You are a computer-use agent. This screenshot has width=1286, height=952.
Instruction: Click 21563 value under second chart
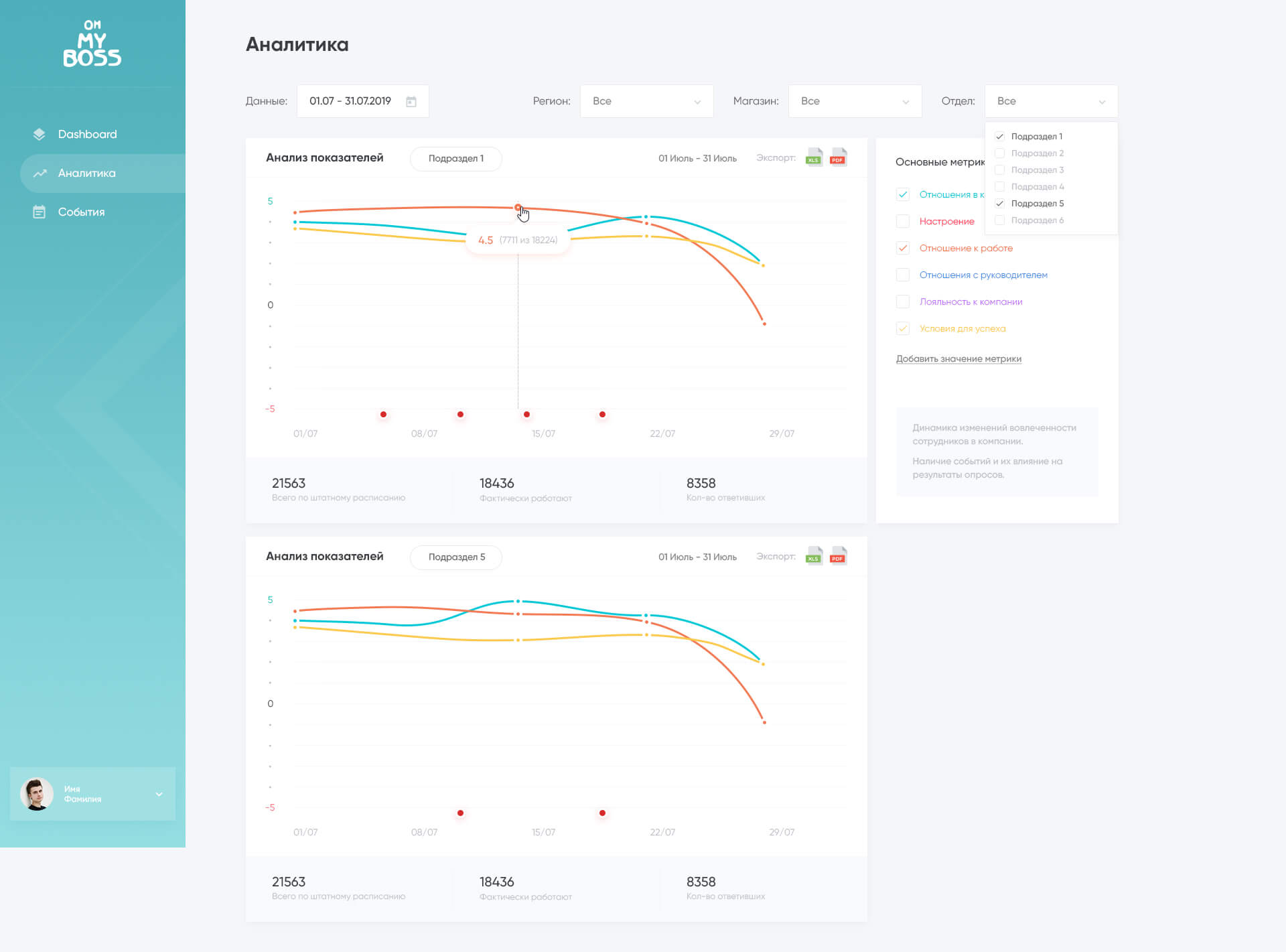(x=289, y=882)
